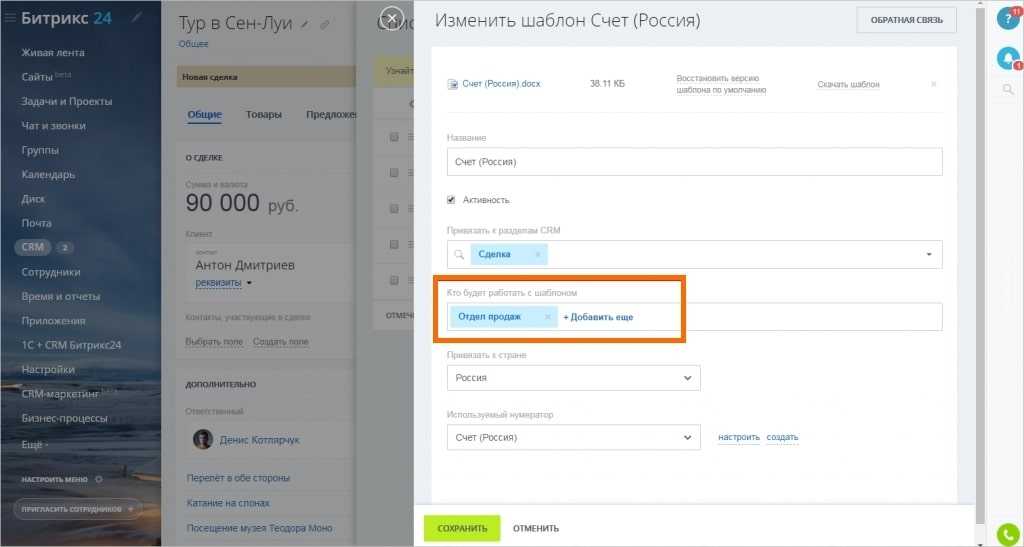Toggle the Активность checkbox
The height and width of the screenshot is (547, 1024).
[451, 200]
